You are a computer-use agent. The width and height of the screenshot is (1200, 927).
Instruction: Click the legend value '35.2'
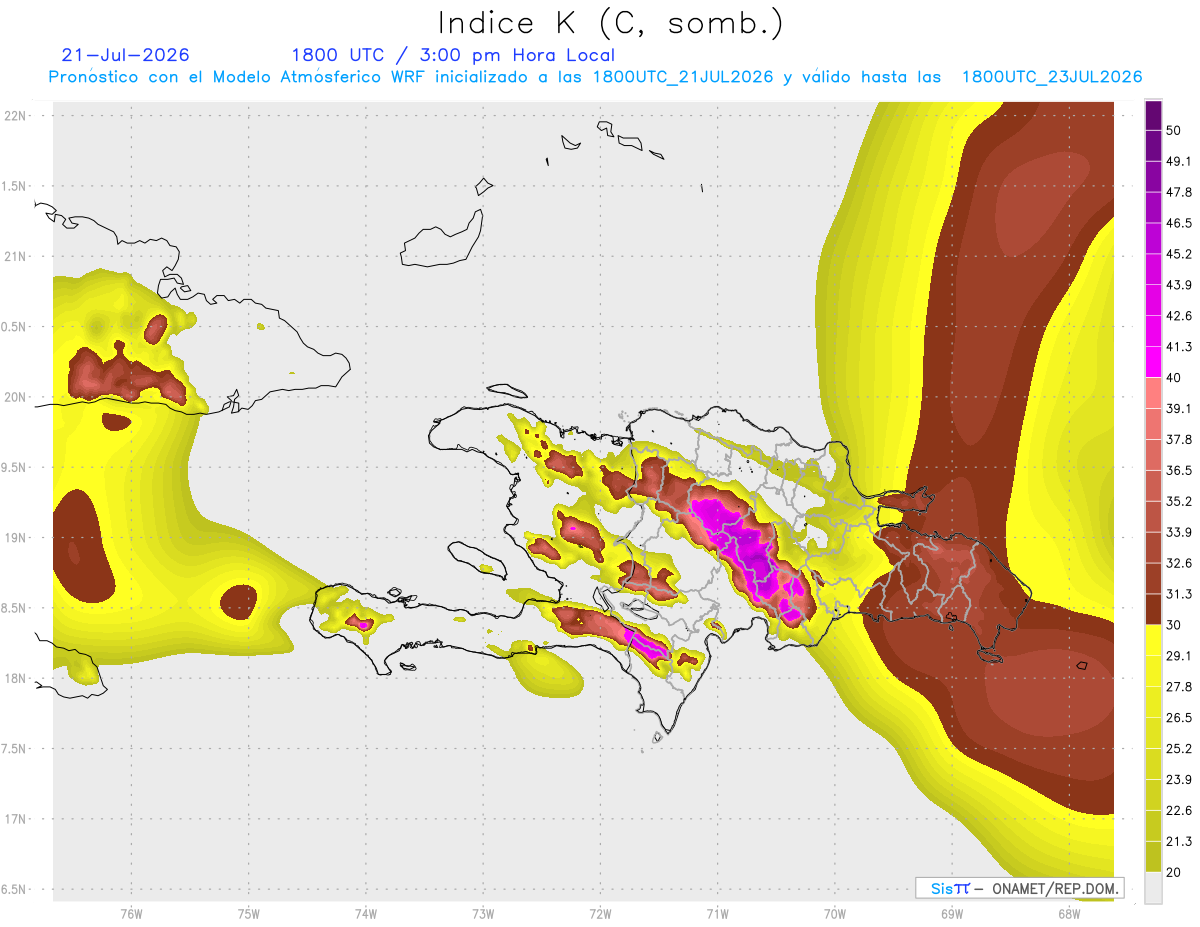[1178, 501]
